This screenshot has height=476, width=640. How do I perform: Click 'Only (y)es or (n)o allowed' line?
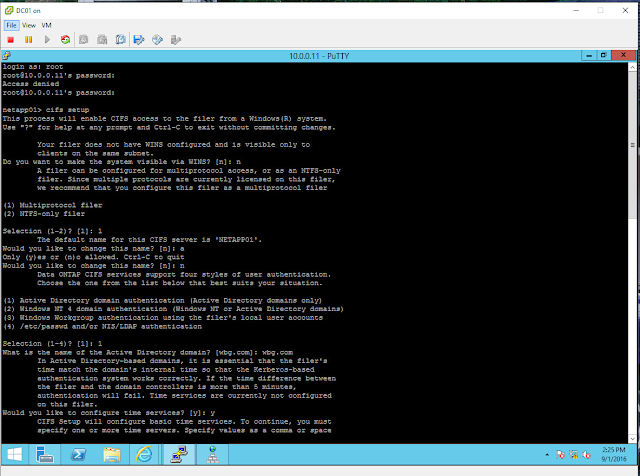[93, 257]
